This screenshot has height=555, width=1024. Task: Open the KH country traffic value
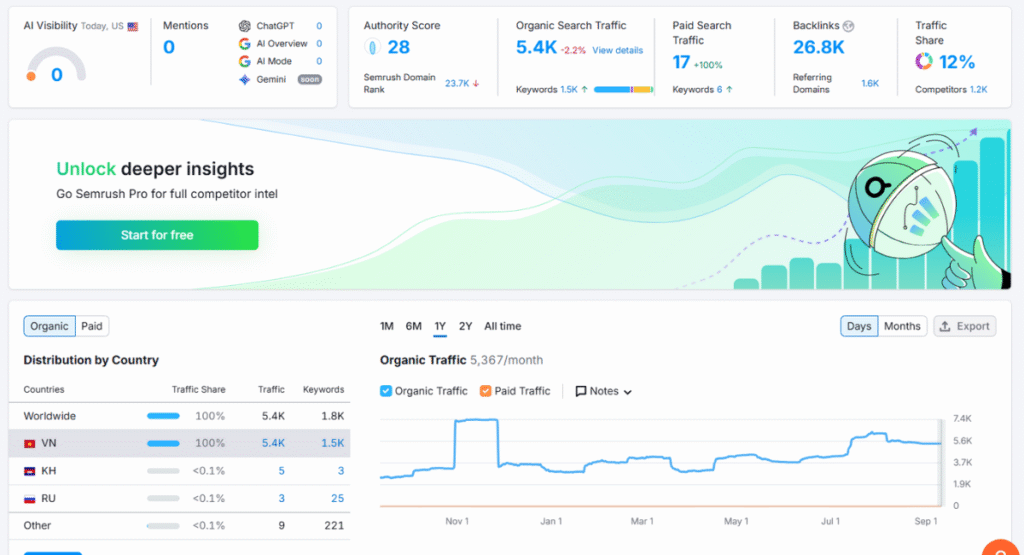point(281,471)
